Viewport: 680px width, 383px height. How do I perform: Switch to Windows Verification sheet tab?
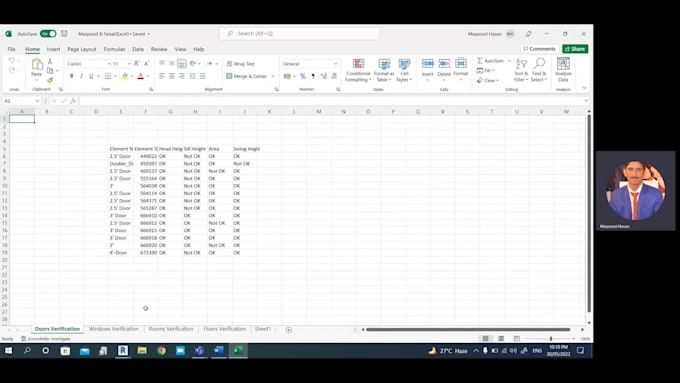pyautogui.click(x=114, y=329)
